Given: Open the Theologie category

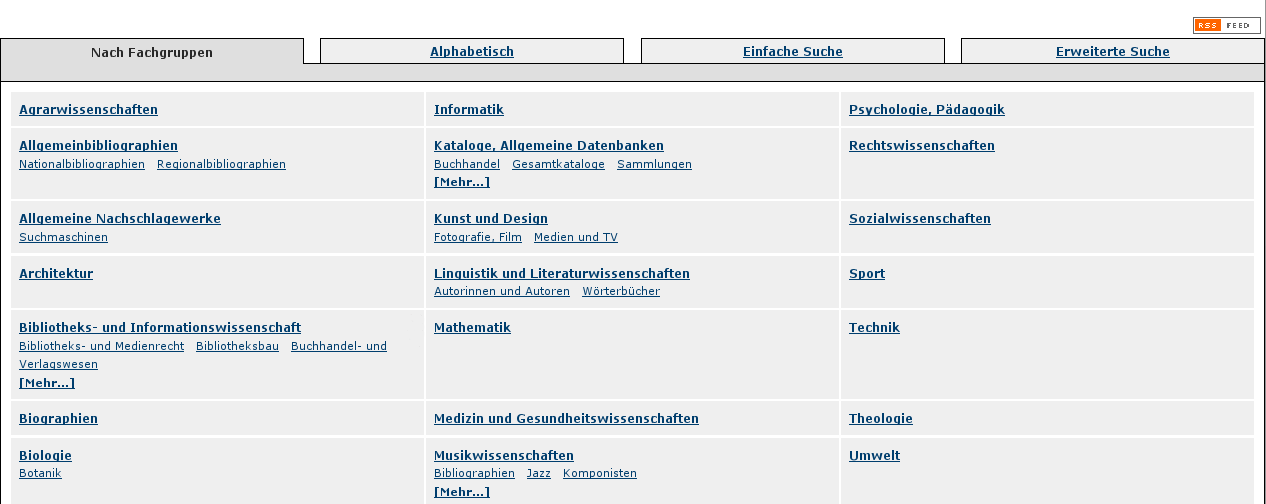Looking at the screenshot, I should point(880,419).
